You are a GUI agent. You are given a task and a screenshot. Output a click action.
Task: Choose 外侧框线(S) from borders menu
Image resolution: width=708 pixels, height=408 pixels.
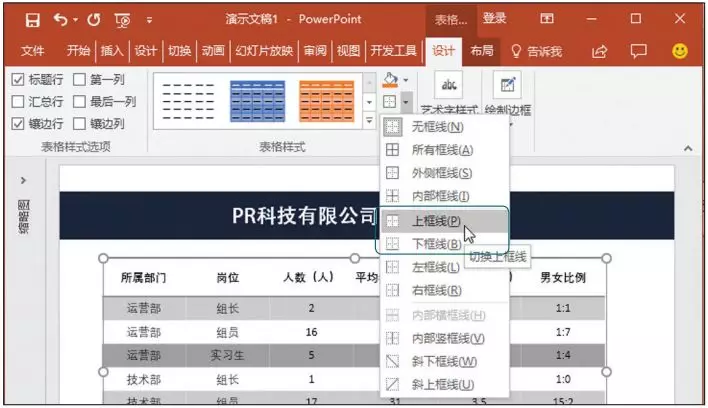[445, 173]
